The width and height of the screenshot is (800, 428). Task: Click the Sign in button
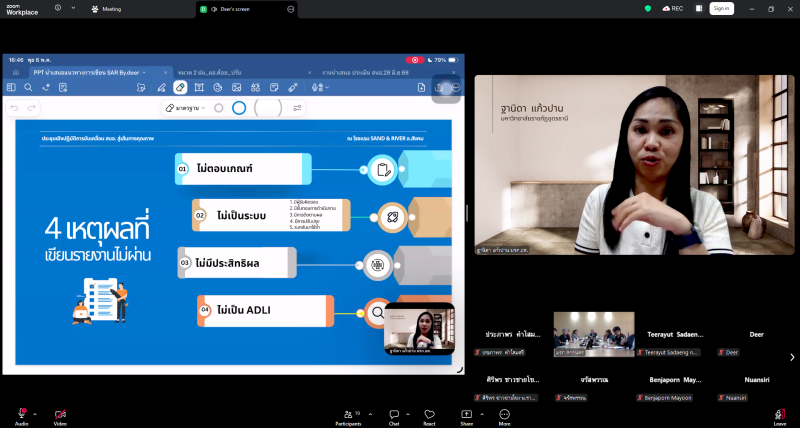click(x=721, y=9)
